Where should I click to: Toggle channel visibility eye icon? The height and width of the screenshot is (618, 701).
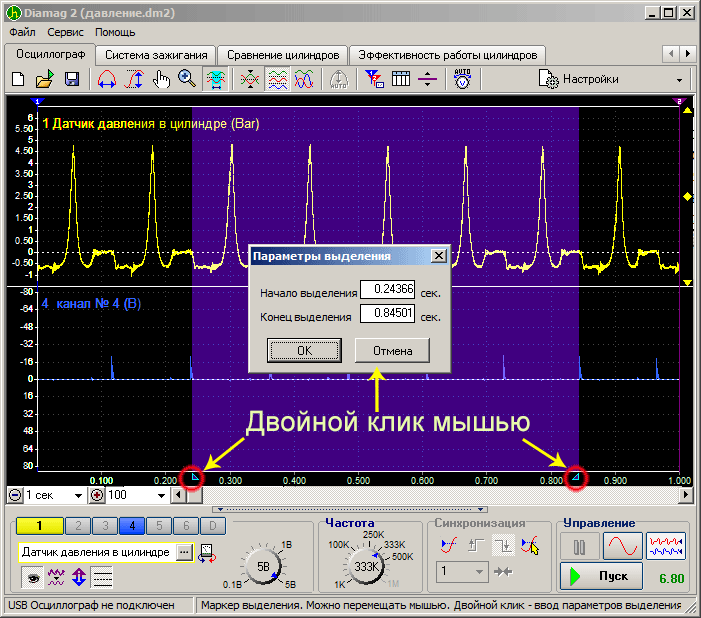[x=33, y=577]
